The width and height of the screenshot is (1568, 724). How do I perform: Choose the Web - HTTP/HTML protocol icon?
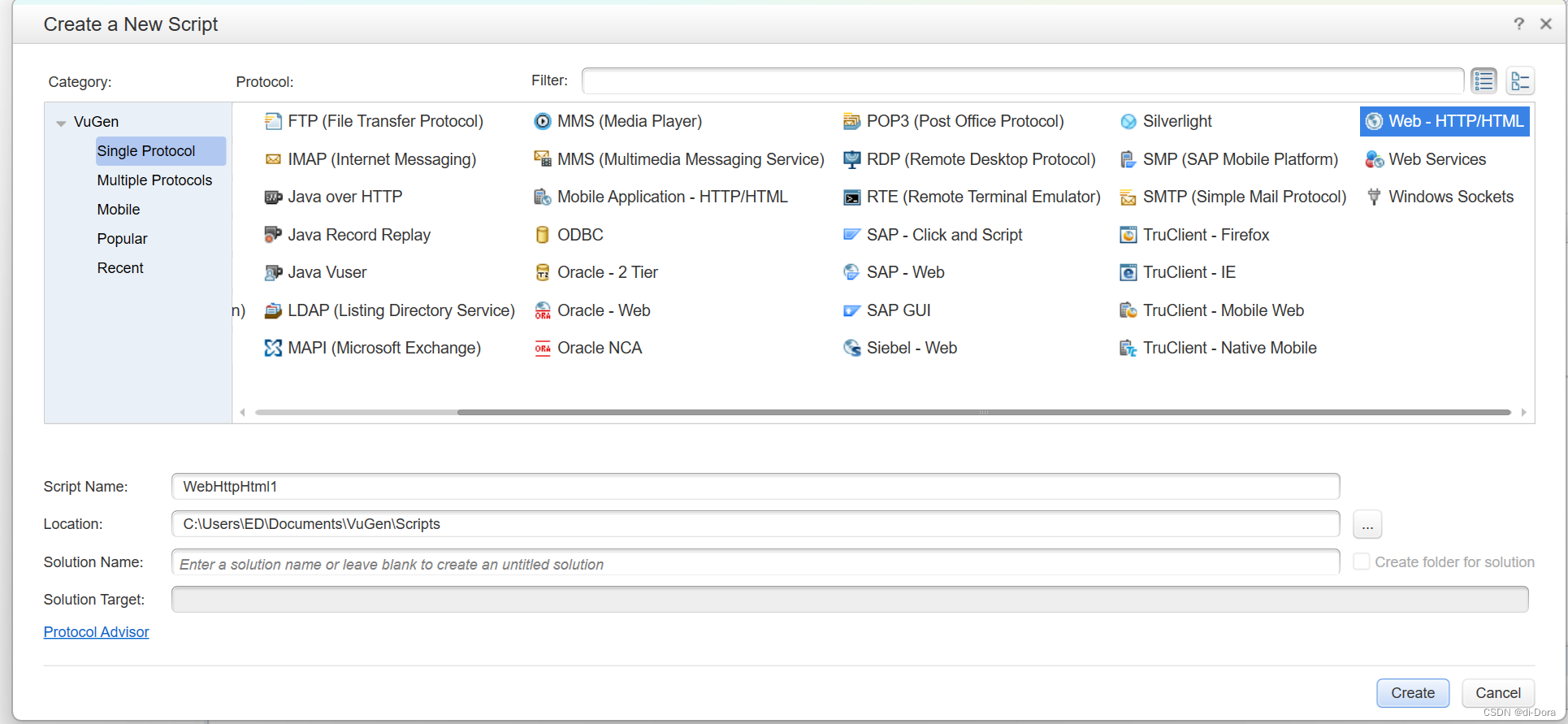click(1374, 122)
